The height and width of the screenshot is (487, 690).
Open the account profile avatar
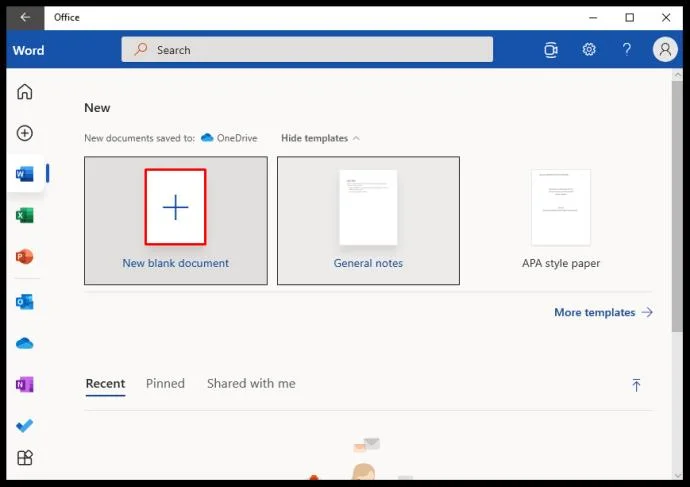click(x=665, y=49)
